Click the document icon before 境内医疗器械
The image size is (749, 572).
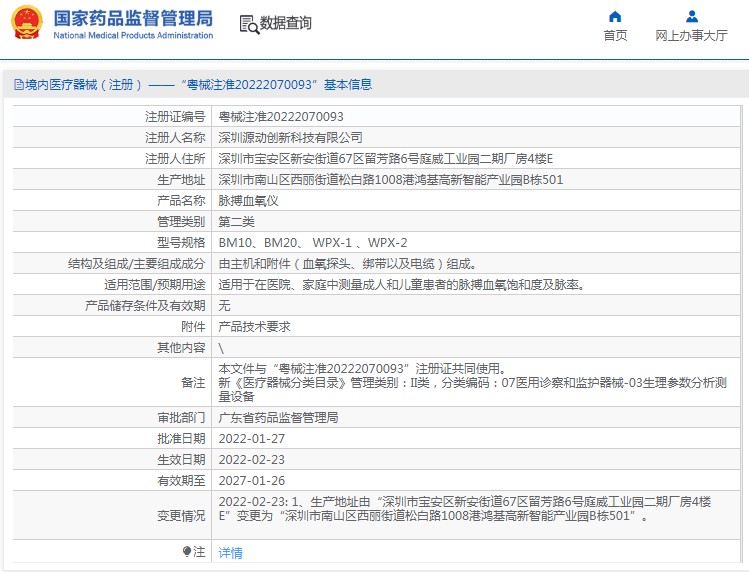tap(19, 85)
